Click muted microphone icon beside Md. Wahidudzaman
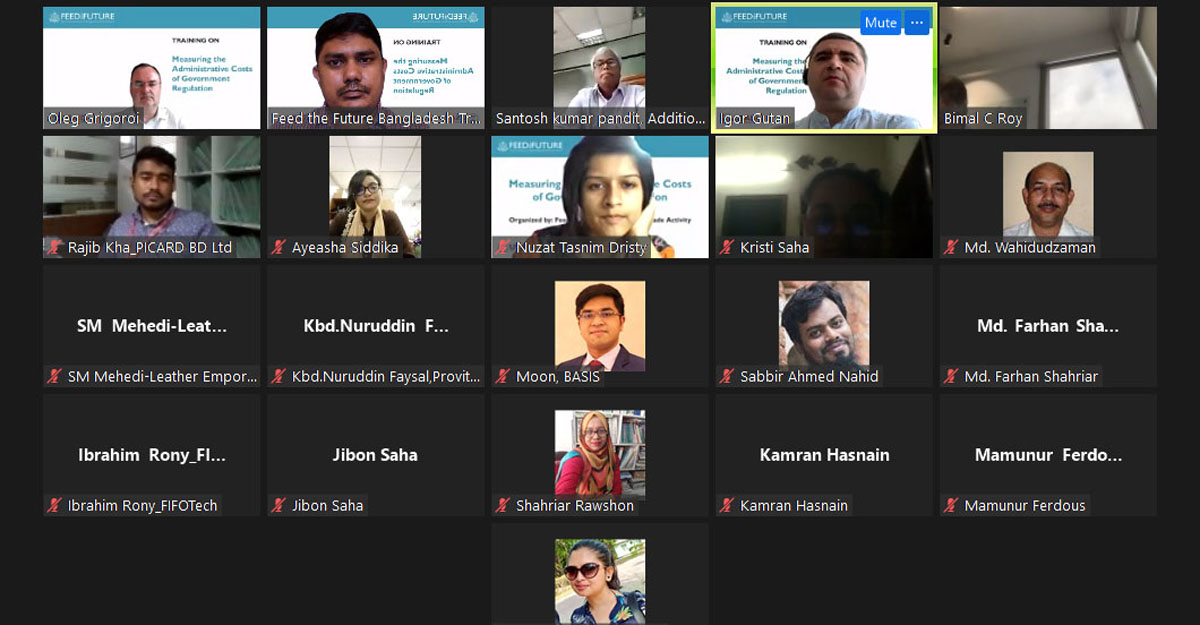This screenshot has height=625, width=1200. (950, 247)
